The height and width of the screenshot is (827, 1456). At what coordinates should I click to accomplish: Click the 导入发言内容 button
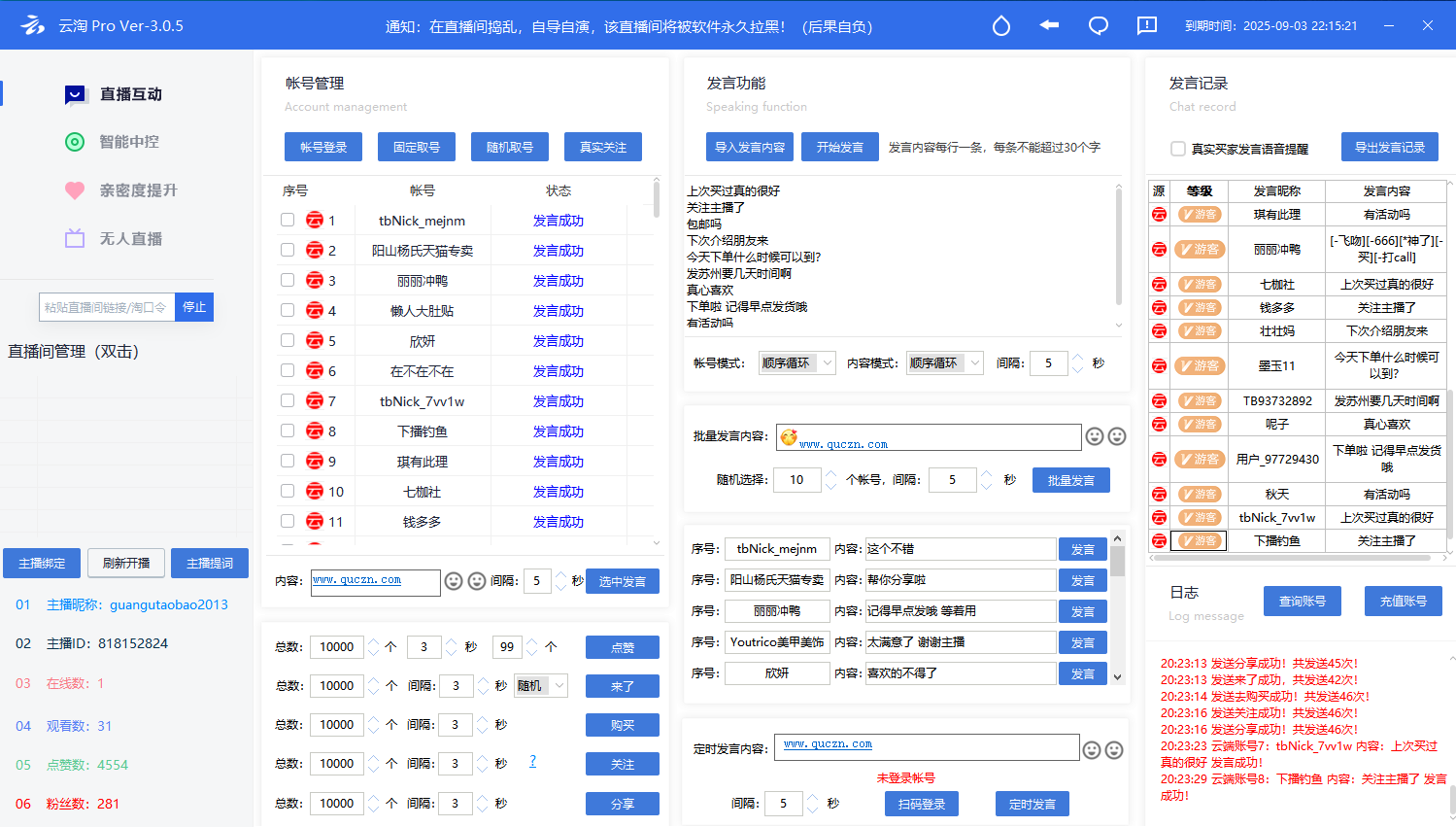[750, 148]
